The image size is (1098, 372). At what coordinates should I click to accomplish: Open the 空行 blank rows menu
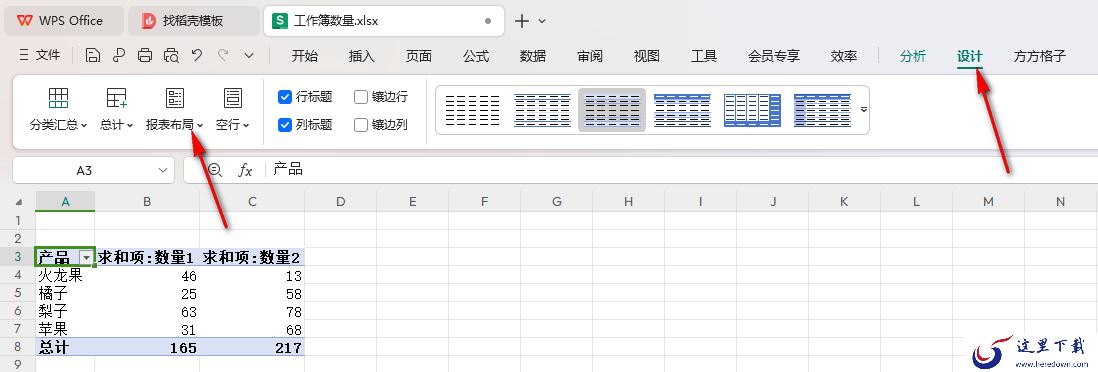tap(232, 110)
